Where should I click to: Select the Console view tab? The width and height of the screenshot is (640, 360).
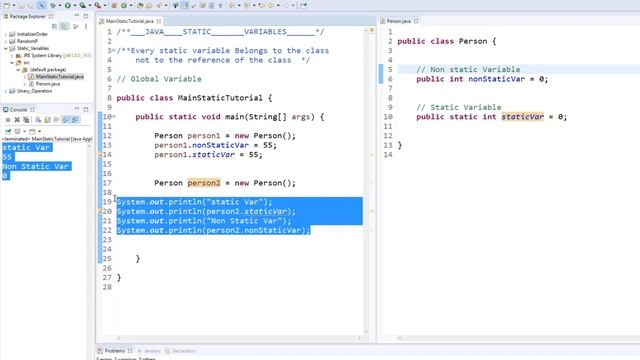pyautogui.click(x=18, y=110)
